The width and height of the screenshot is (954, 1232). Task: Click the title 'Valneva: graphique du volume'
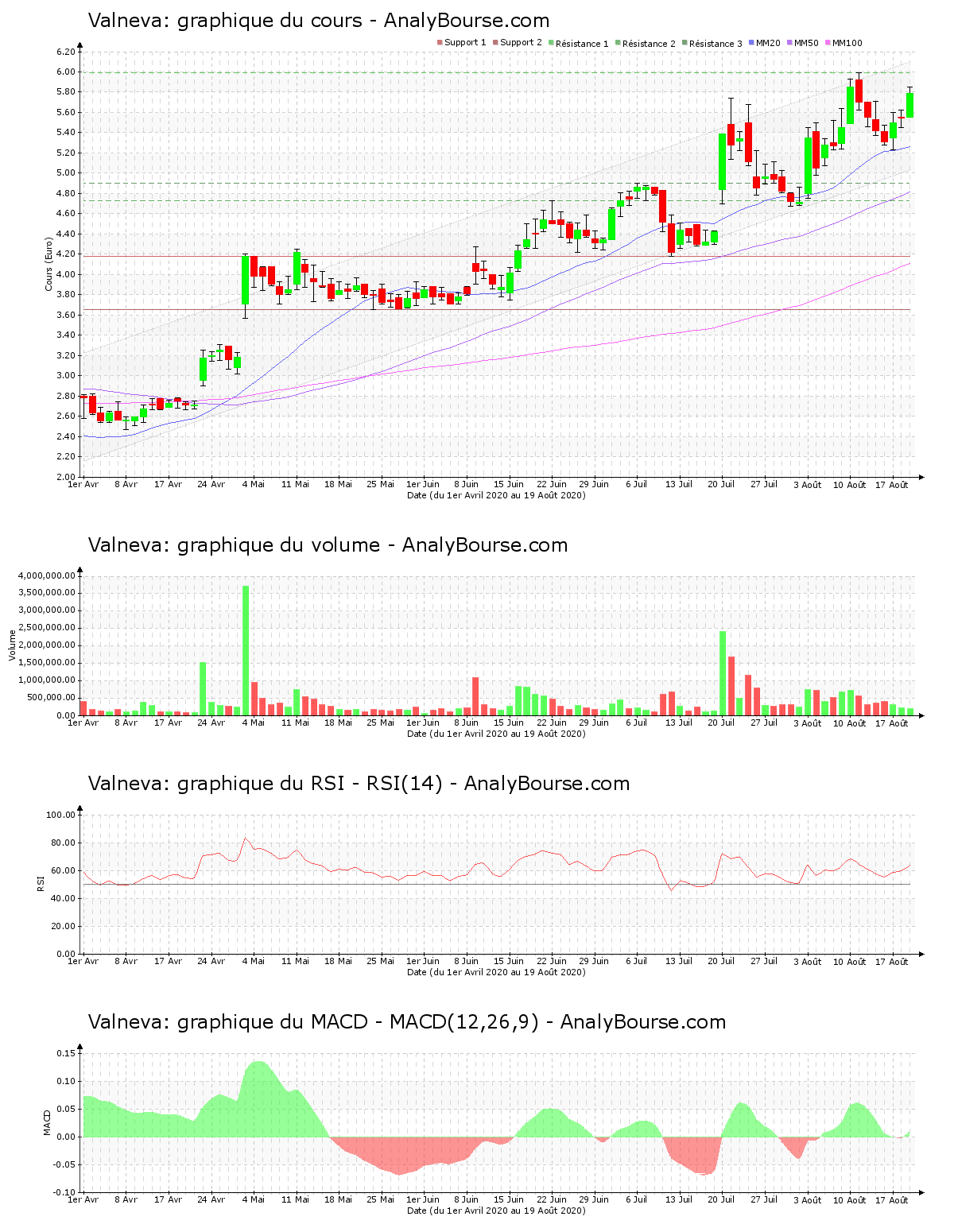coord(234,545)
